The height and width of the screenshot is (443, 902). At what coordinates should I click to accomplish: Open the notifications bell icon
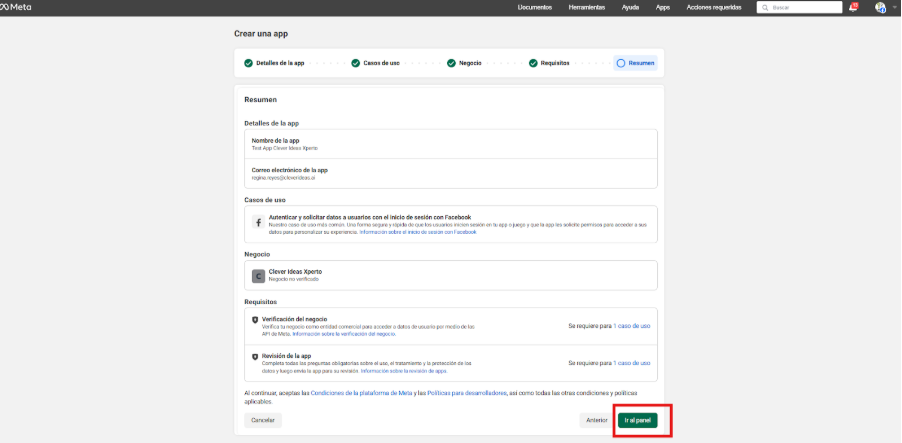[x=853, y=7]
